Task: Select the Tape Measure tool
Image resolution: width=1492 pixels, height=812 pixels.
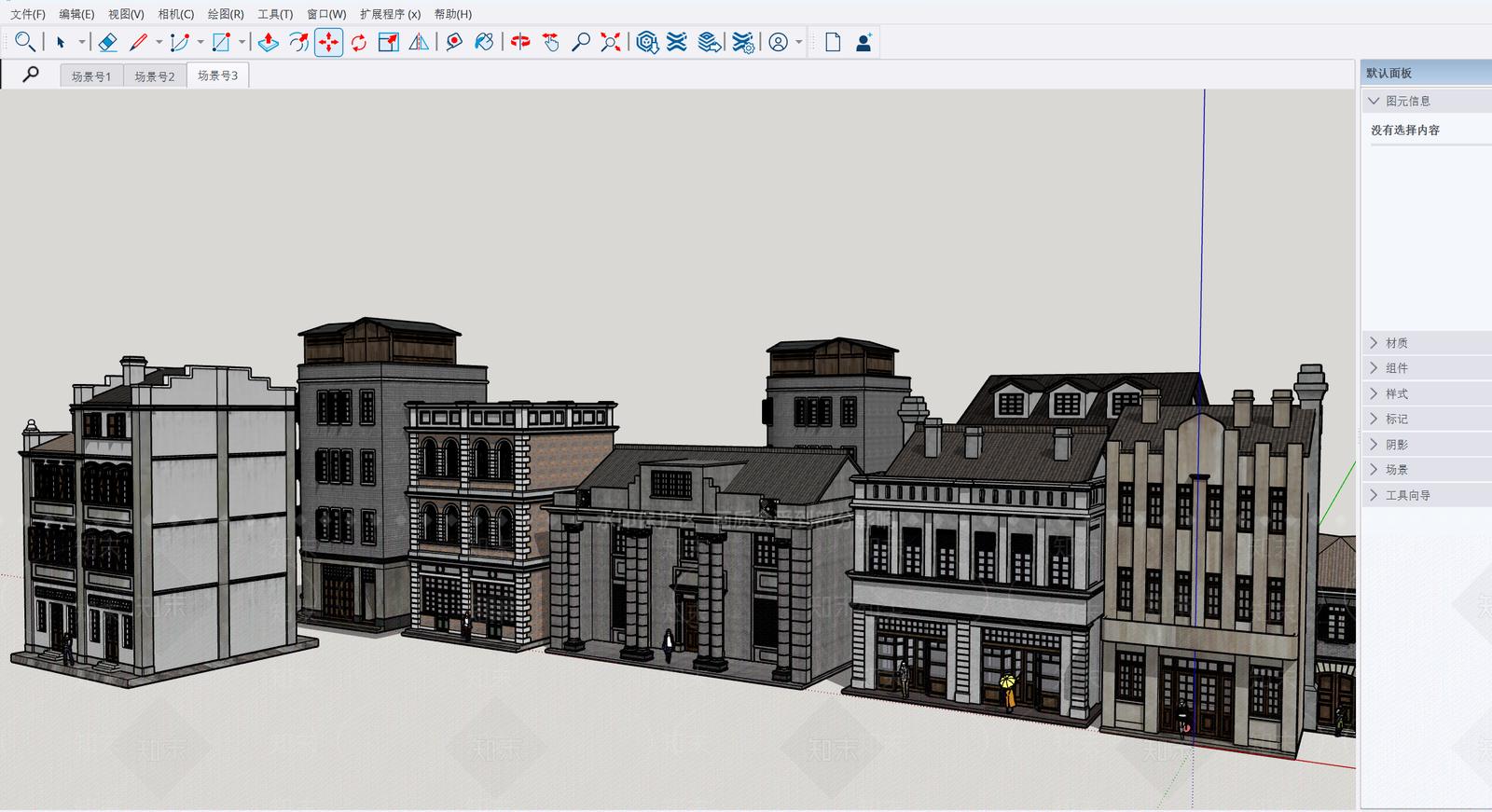Action: pyautogui.click(x=454, y=42)
